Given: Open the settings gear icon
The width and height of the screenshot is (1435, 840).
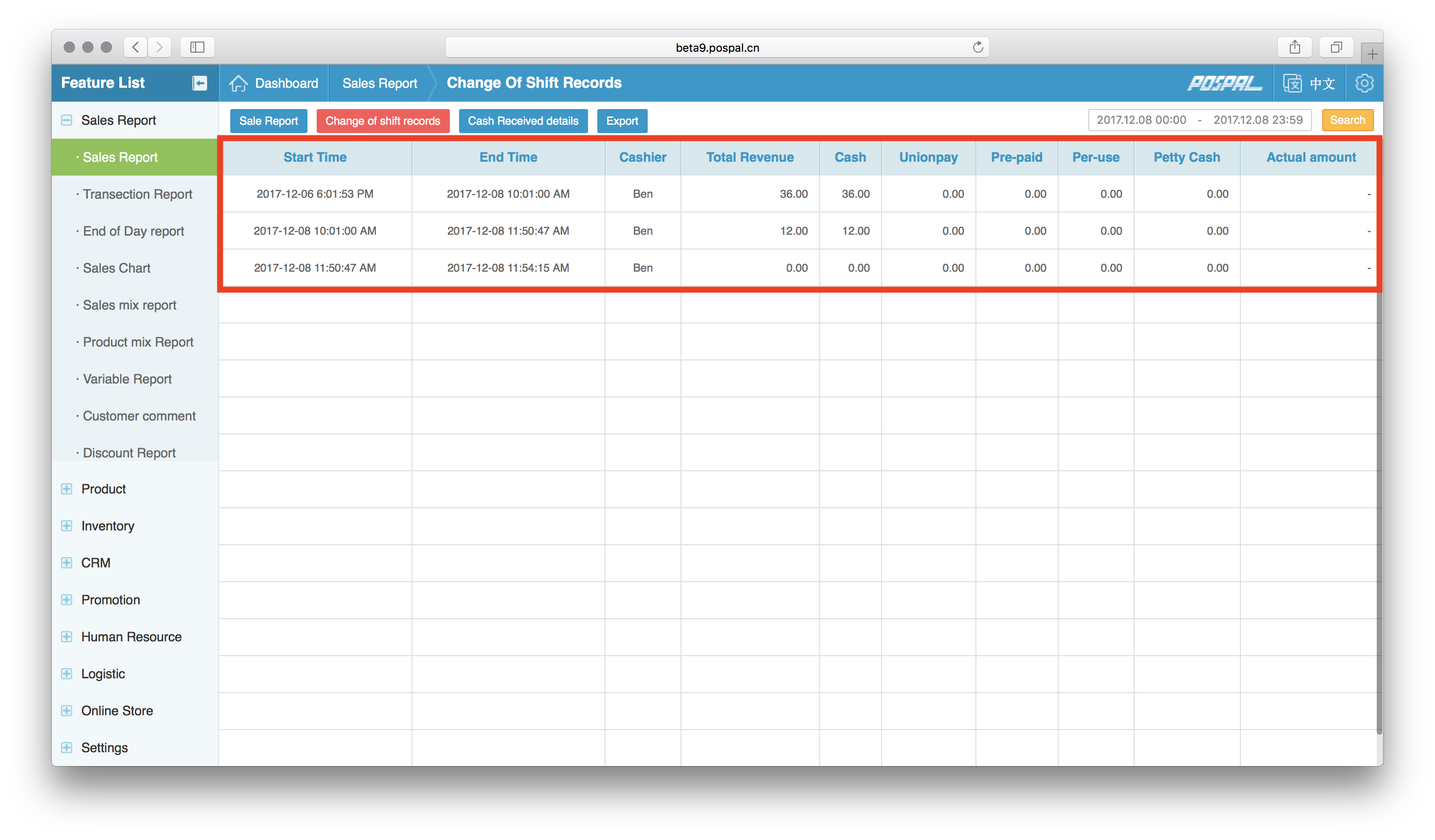Looking at the screenshot, I should pyautogui.click(x=1364, y=83).
